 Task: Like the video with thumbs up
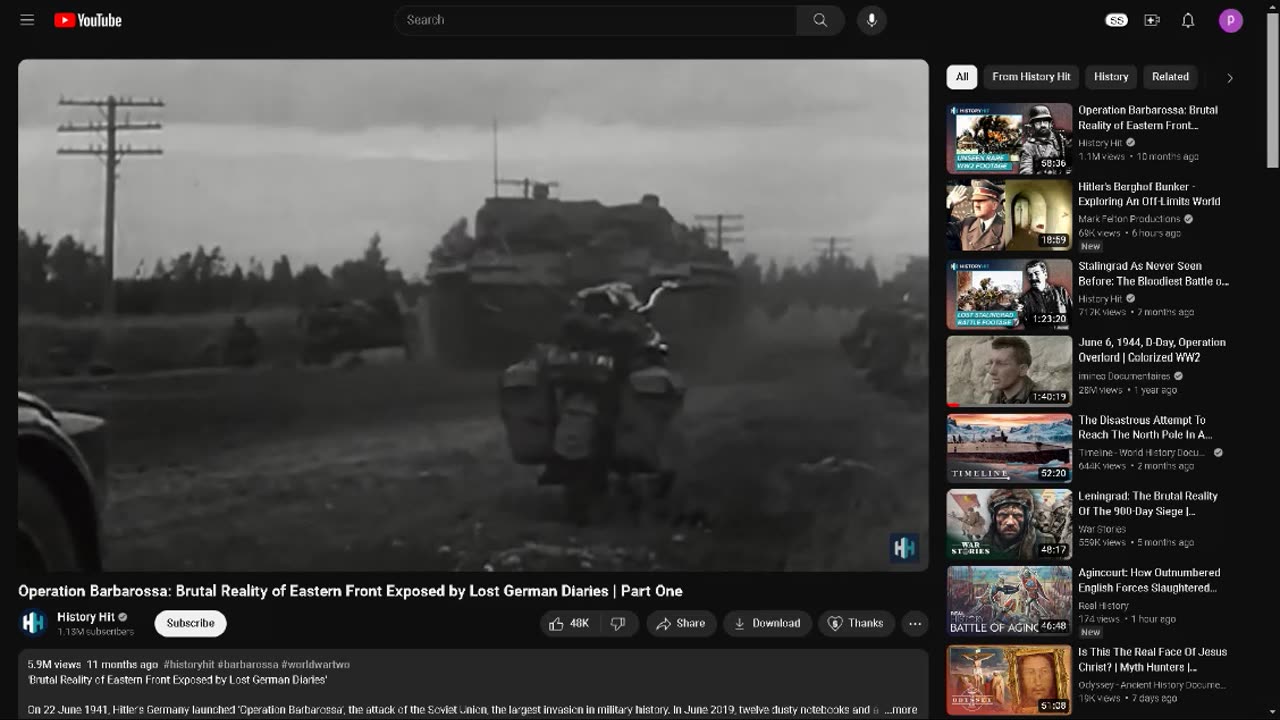[x=569, y=623]
